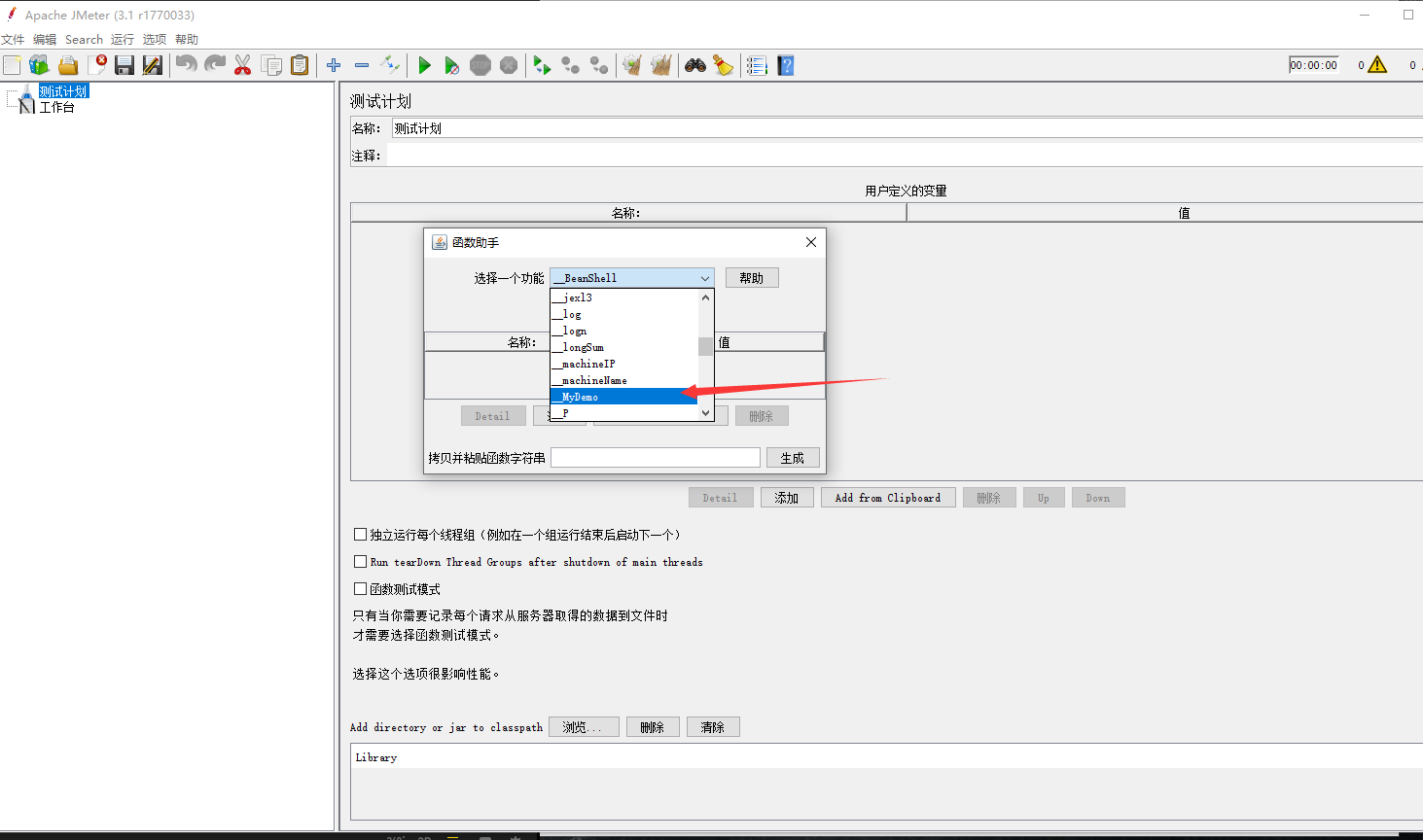The height and width of the screenshot is (840, 1423).
Task: Click the 拷贝并粘贴函数字符串 text field
Action: tap(656, 458)
